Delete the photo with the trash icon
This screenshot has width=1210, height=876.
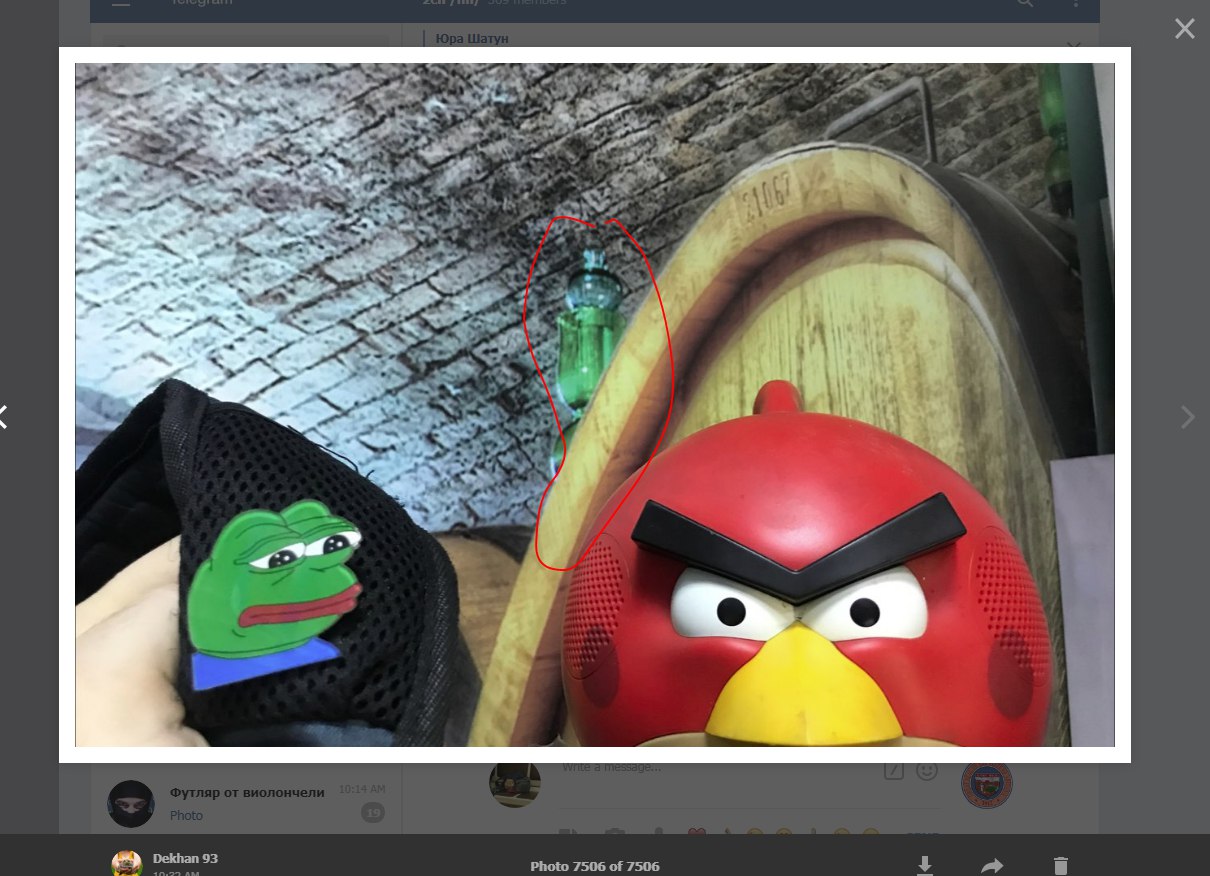[x=1061, y=866]
